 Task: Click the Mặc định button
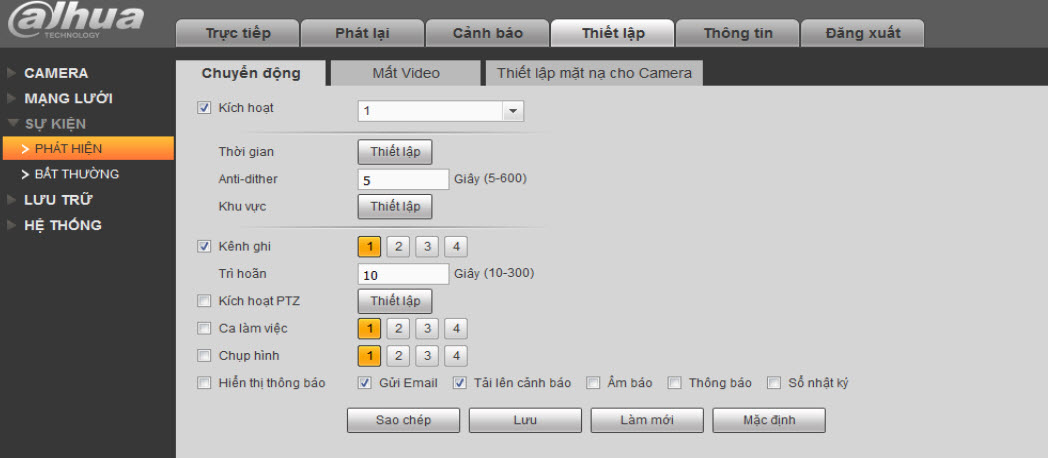769,420
